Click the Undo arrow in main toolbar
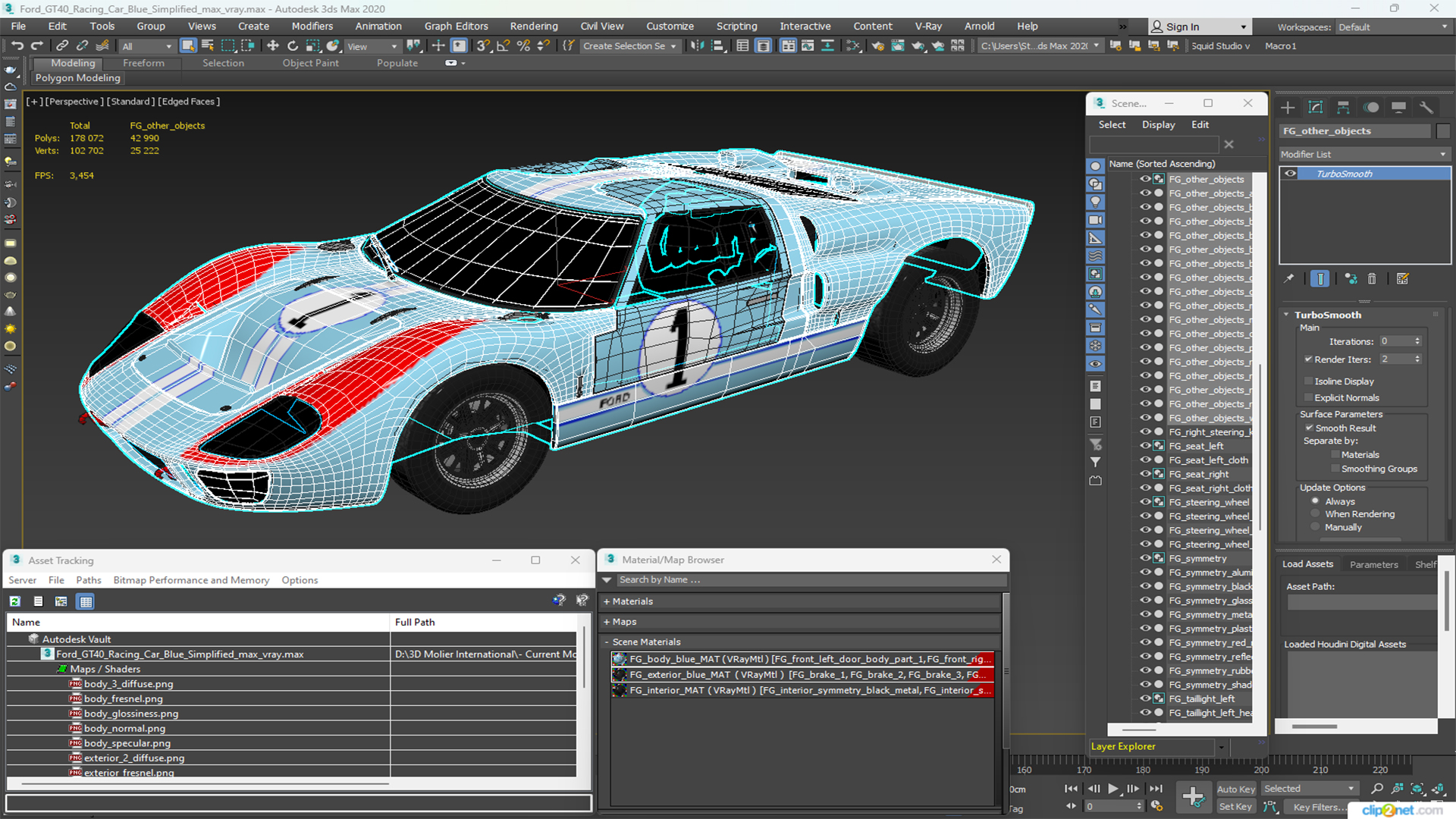Image resolution: width=1456 pixels, height=819 pixels. 17,46
